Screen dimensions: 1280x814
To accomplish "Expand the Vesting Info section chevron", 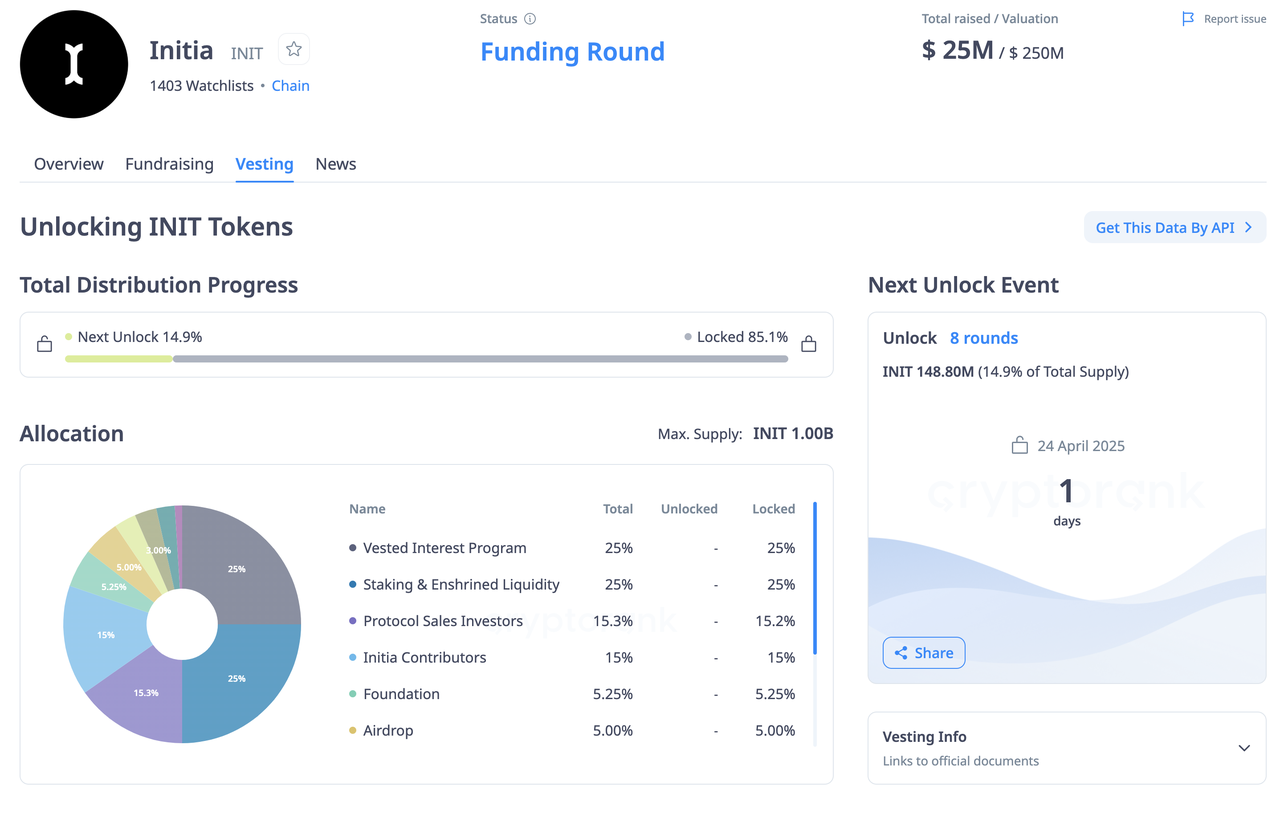I will pos(1244,748).
